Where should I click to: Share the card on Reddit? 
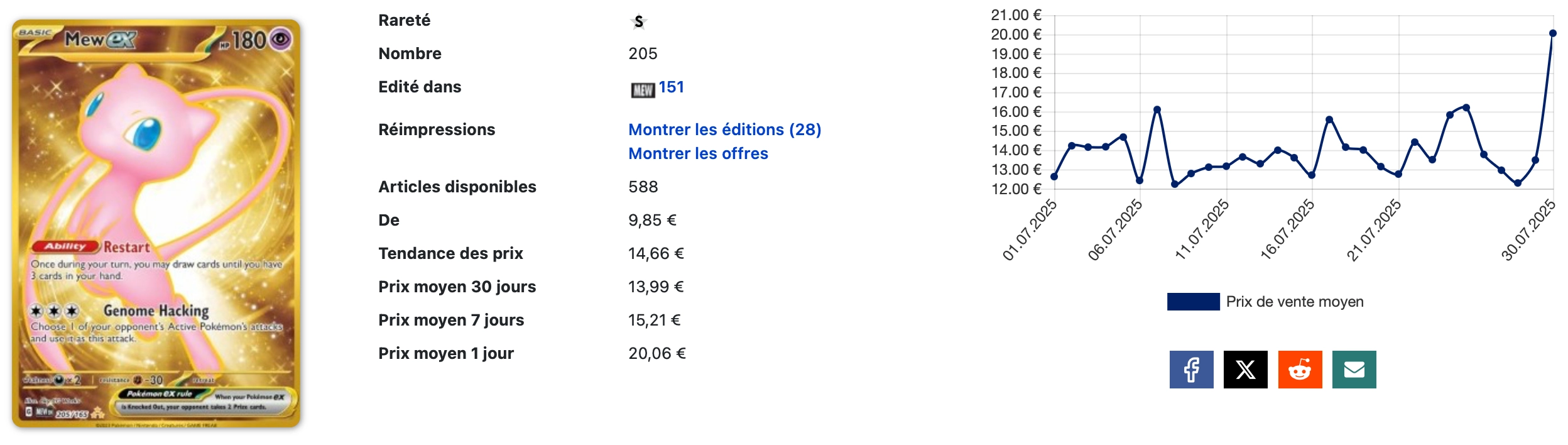pyautogui.click(x=1300, y=370)
